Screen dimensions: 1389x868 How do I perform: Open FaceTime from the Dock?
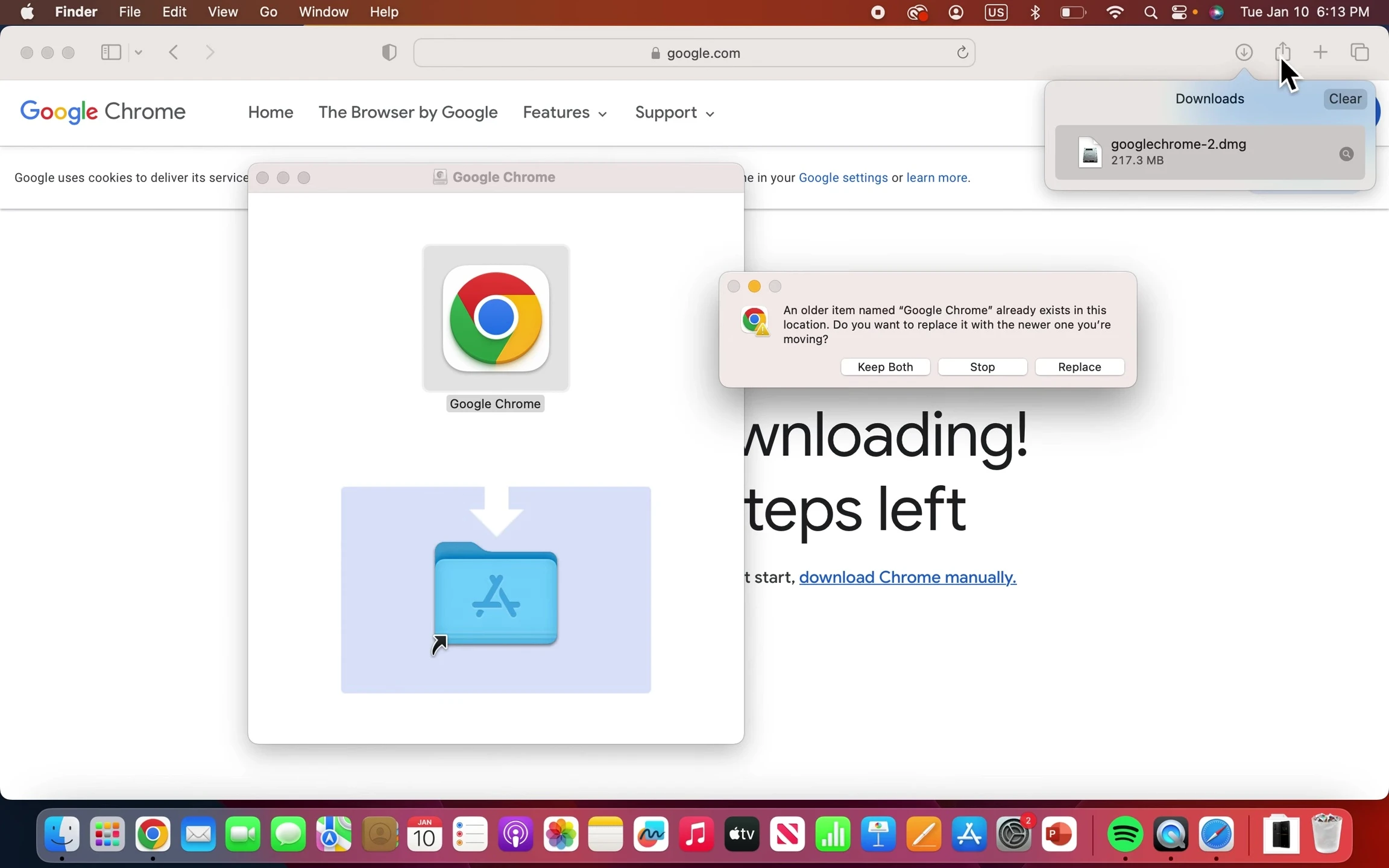[243, 835]
